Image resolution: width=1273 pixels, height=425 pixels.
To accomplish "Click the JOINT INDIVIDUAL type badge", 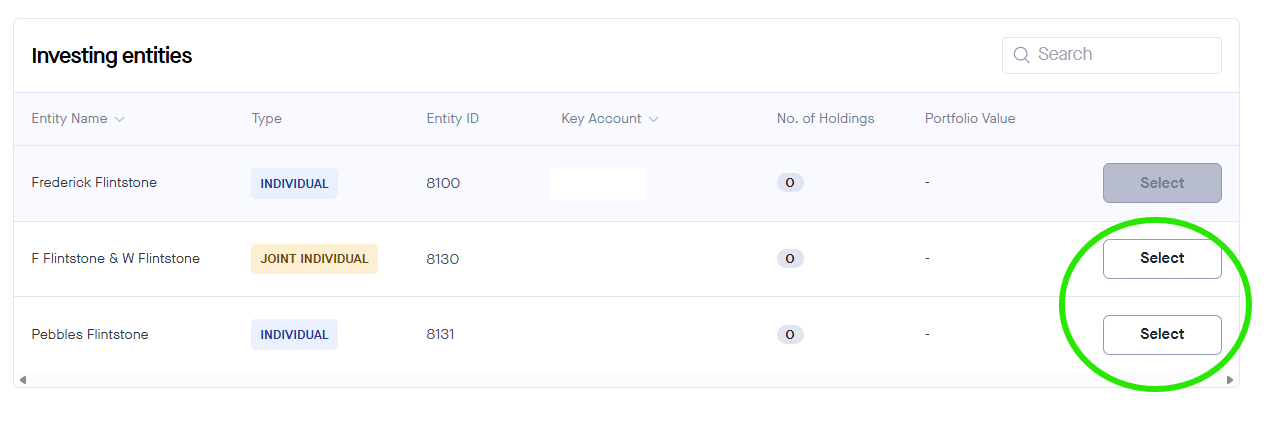I will click(314, 258).
